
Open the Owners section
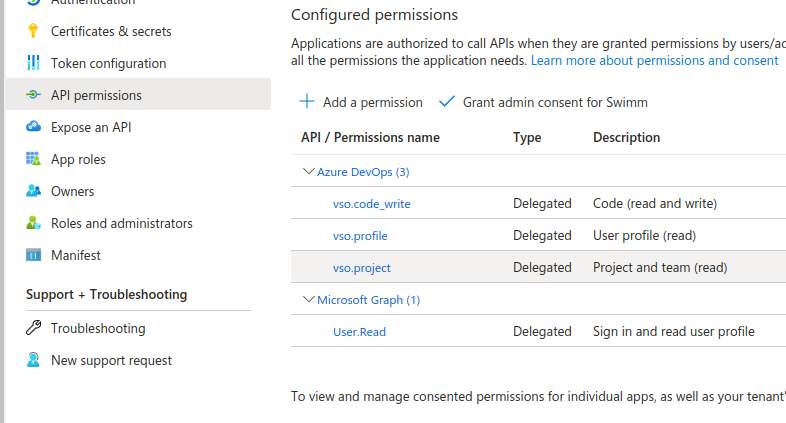click(x=72, y=191)
